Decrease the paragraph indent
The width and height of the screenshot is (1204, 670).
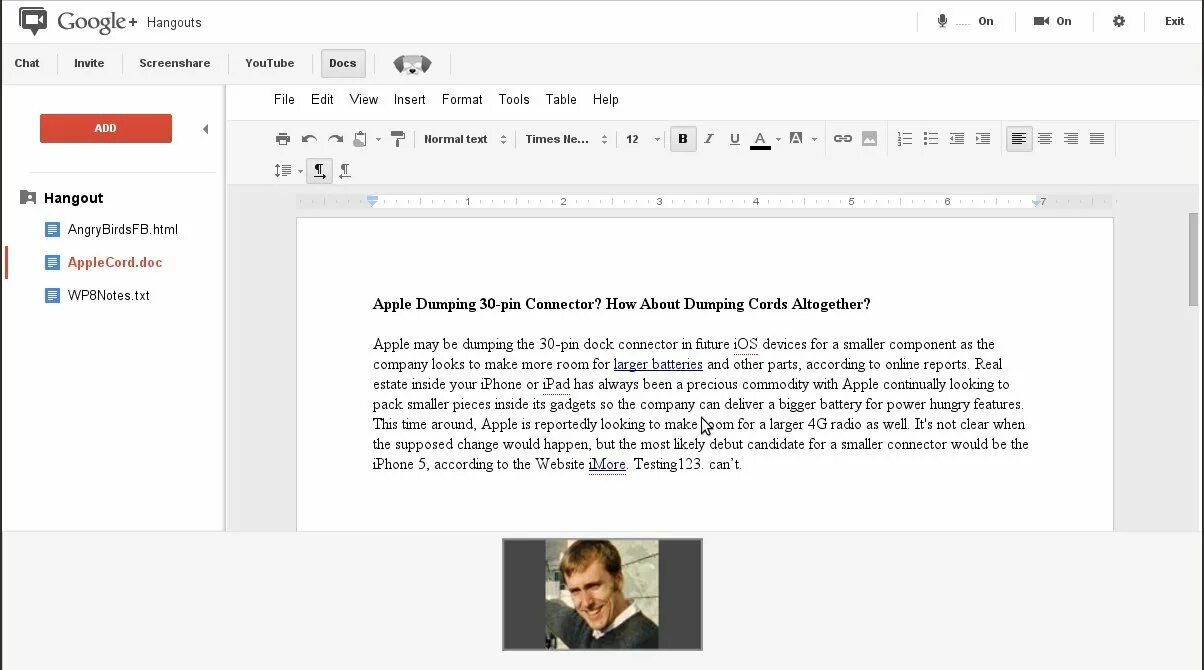957,139
